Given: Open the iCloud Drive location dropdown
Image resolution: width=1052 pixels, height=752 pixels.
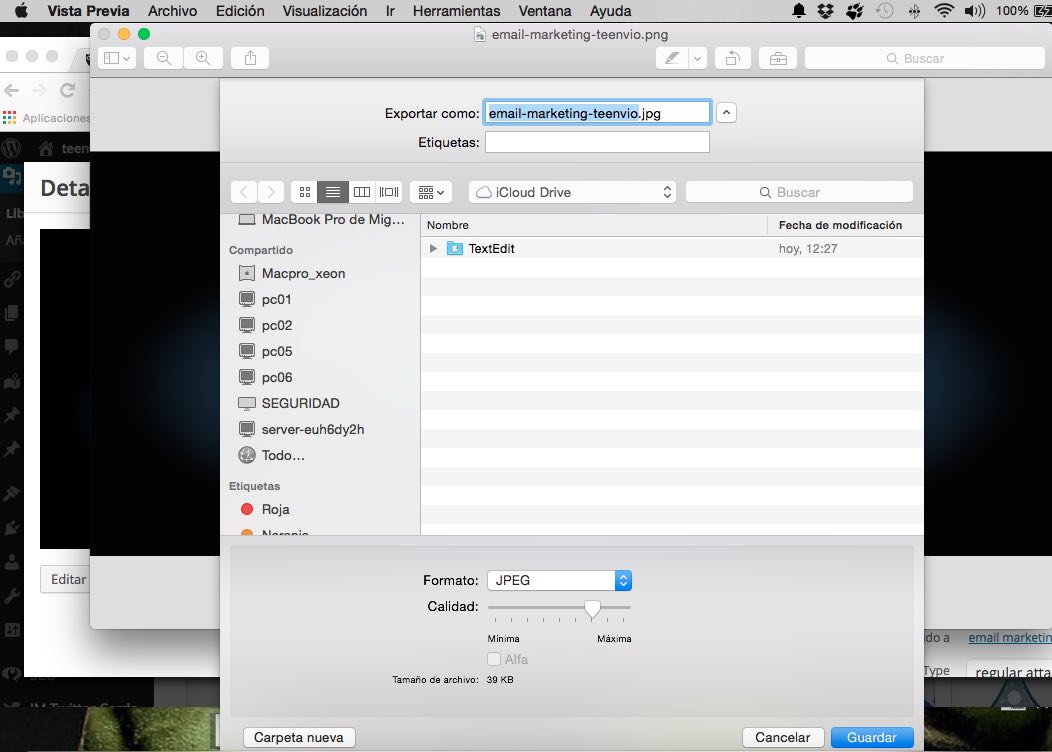Looking at the screenshot, I should [571, 191].
